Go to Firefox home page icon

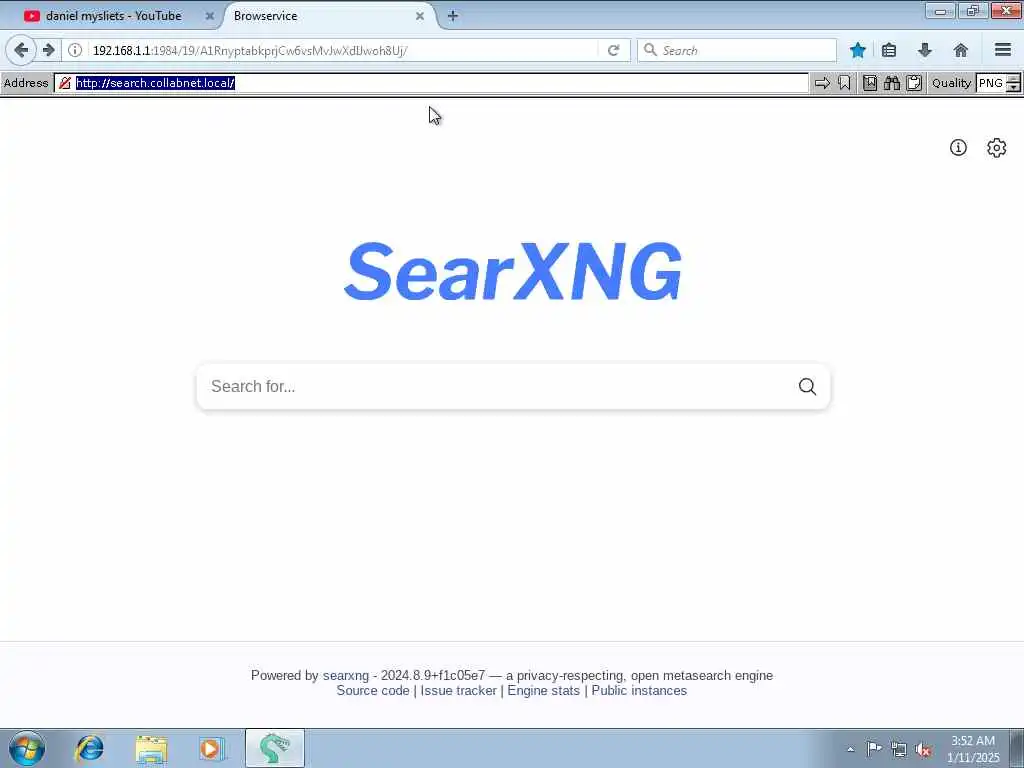pyautogui.click(x=961, y=50)
